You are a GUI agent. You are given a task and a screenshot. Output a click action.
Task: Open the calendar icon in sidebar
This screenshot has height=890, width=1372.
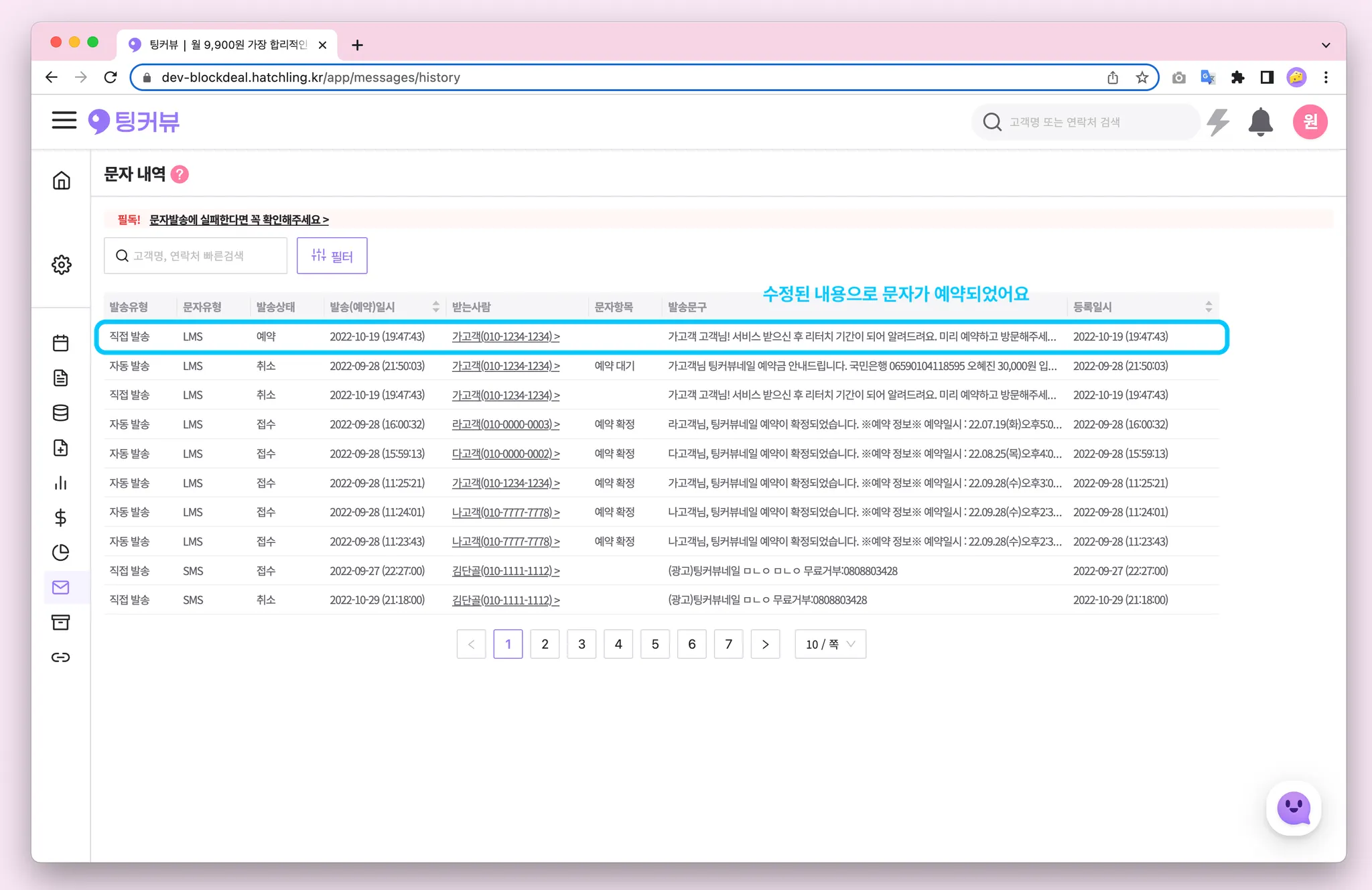(x=61, y=343)
